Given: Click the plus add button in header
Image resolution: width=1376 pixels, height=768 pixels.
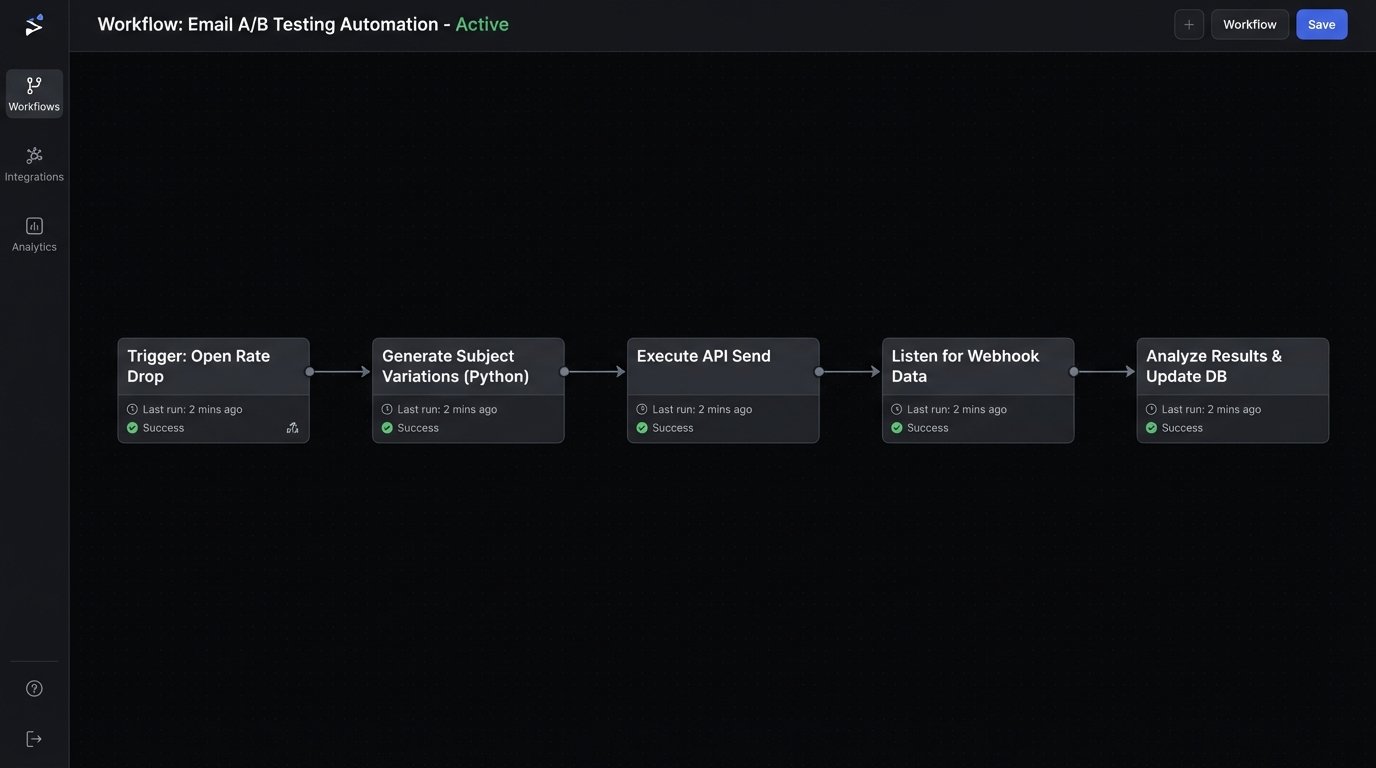Looking at the screenshot, I should point(1189,25).
